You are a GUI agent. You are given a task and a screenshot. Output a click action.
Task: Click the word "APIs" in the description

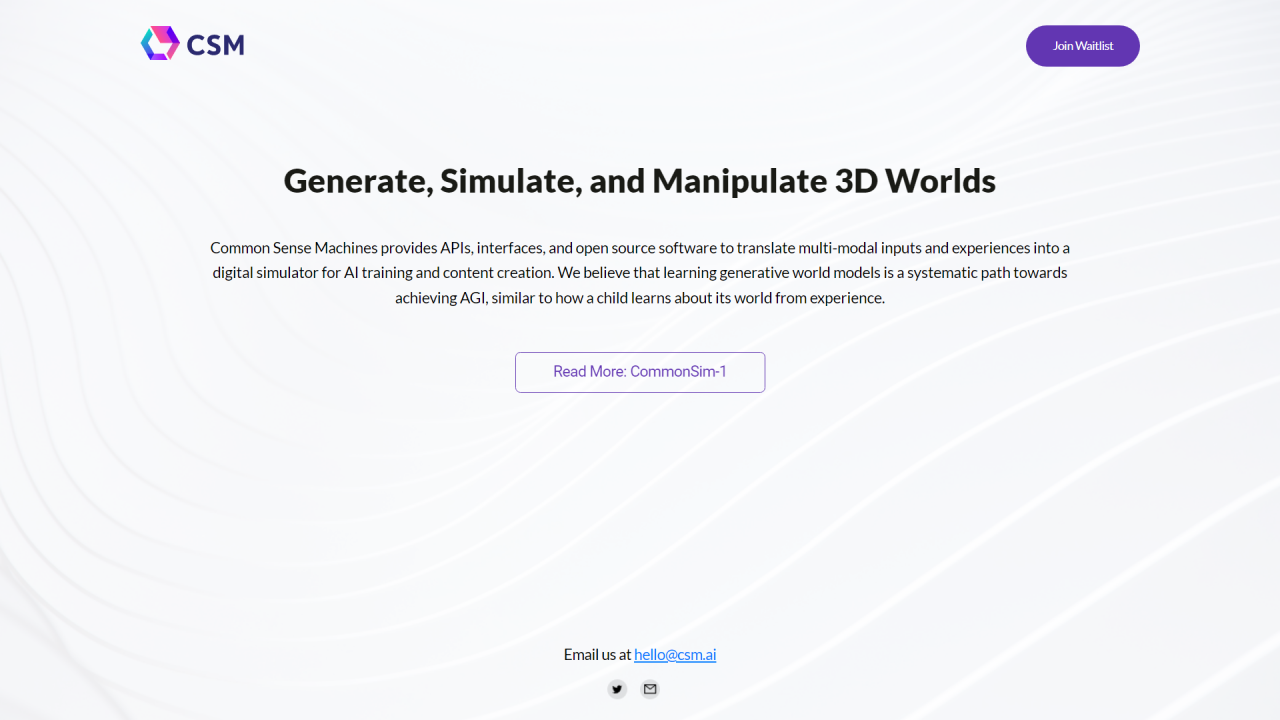[457, 248]
